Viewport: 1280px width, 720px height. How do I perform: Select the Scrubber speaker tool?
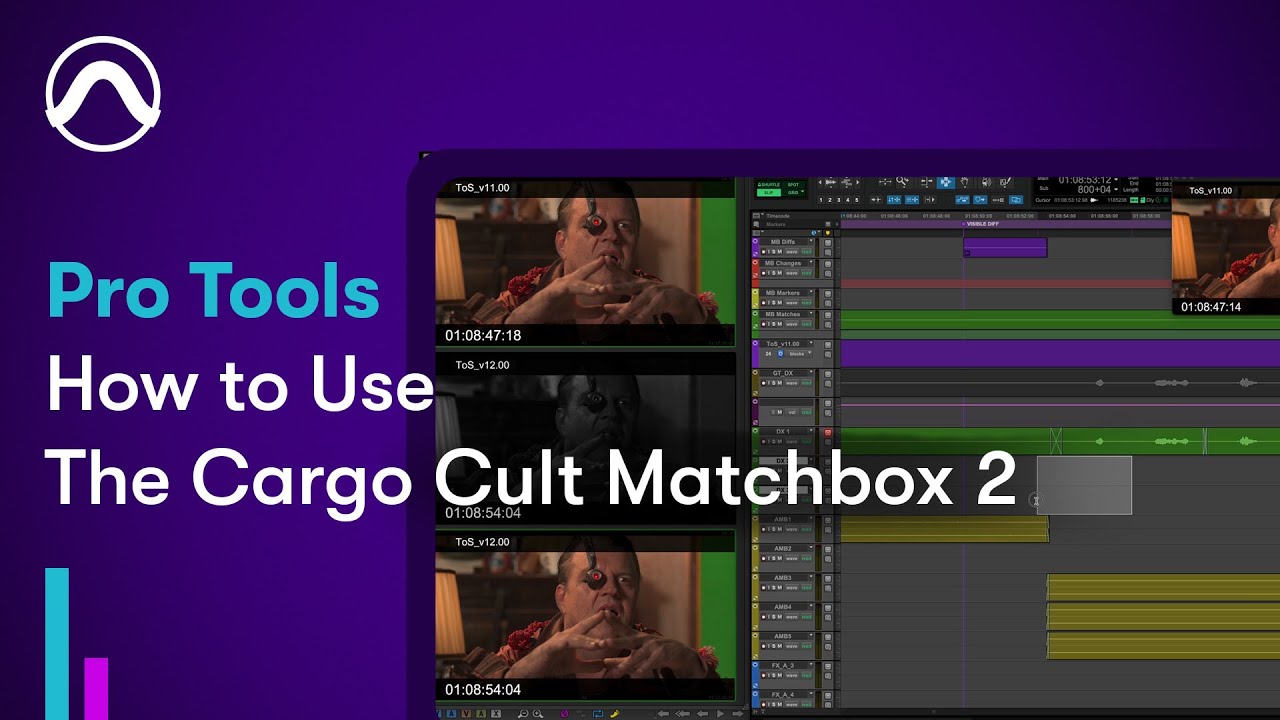[986, 182]
